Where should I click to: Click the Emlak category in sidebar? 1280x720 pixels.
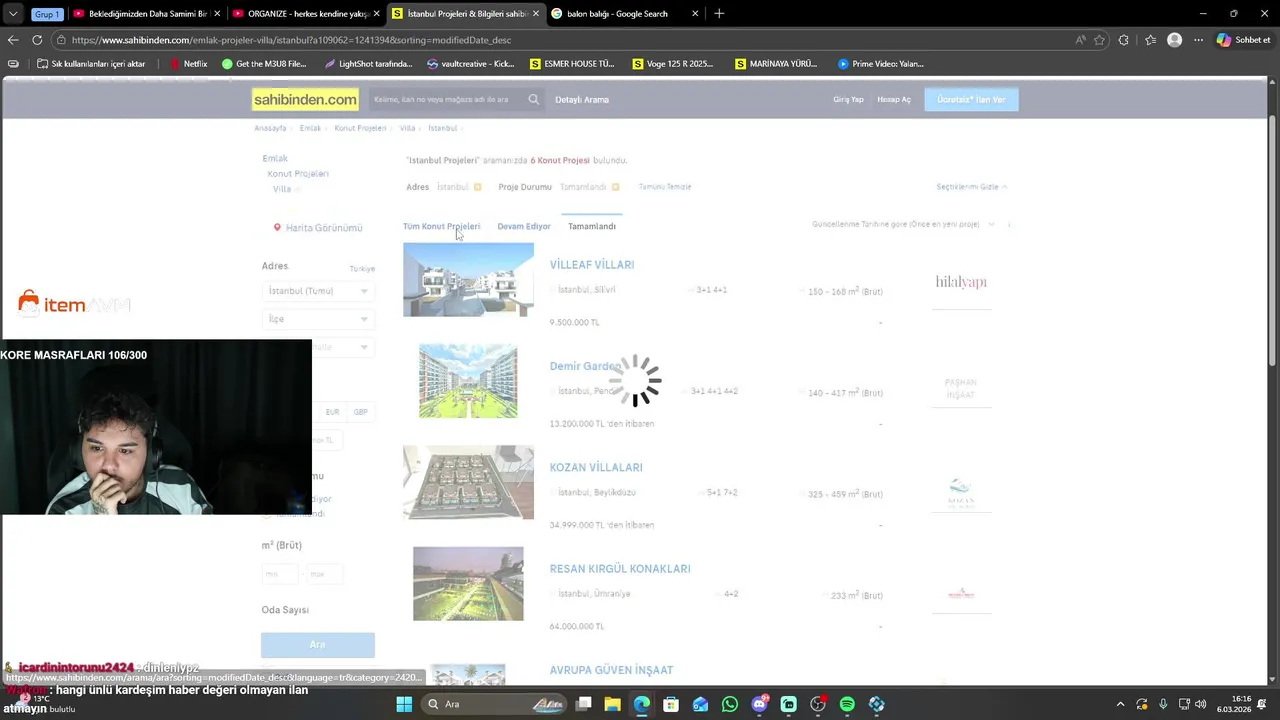click(275, 158)
